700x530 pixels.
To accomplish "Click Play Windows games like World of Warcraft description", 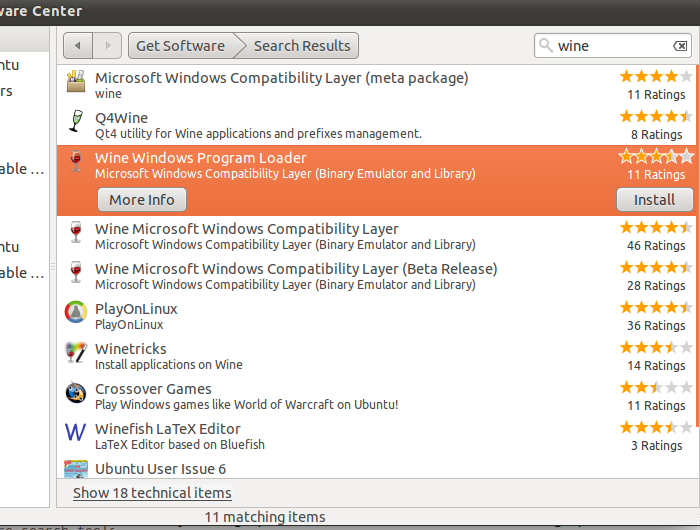I will [246, 405].
